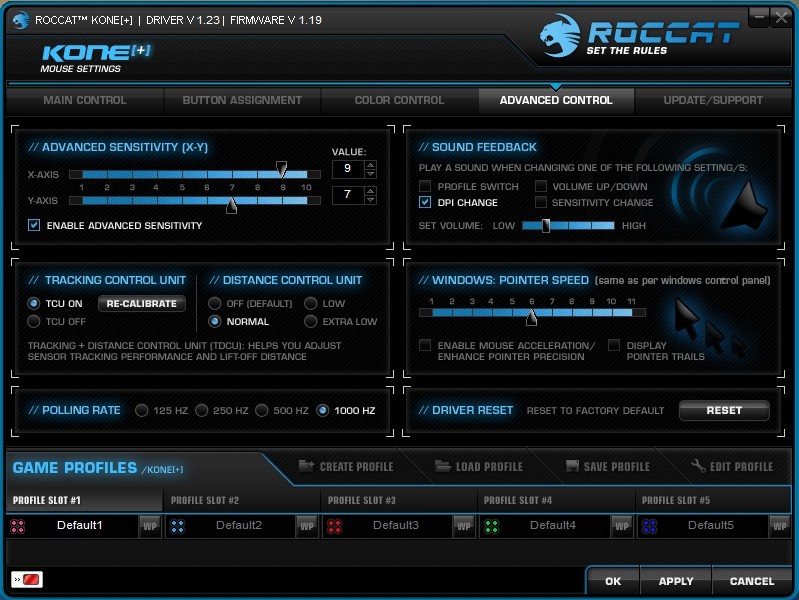
Task: Select TCU ON radio button
Action: (x=34, y=303)
